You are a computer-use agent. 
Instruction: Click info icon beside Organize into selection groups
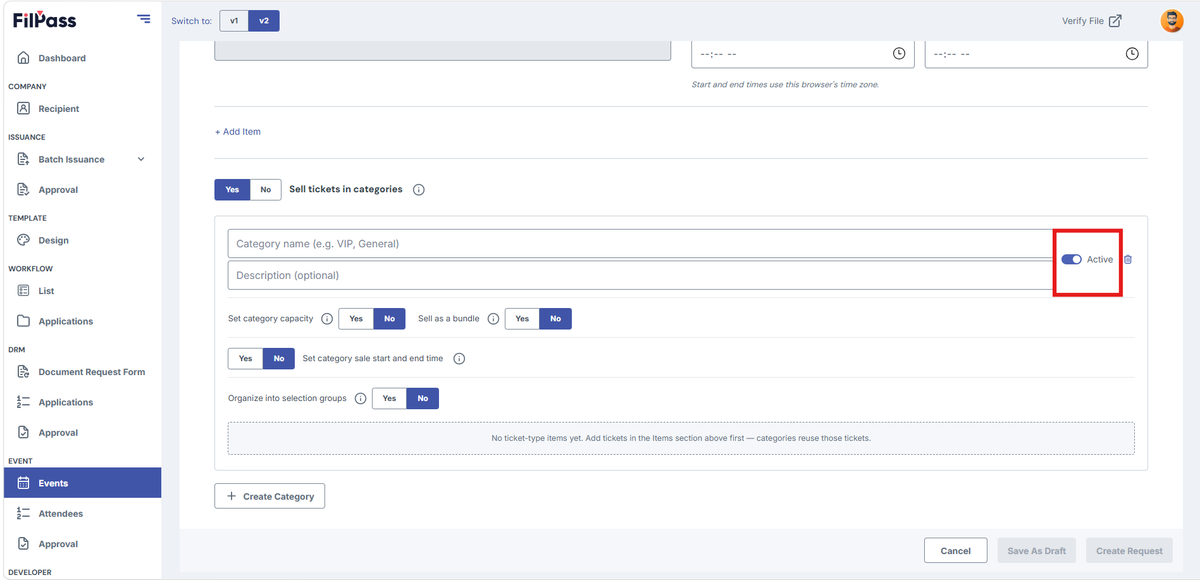click(x=361, y=398)
